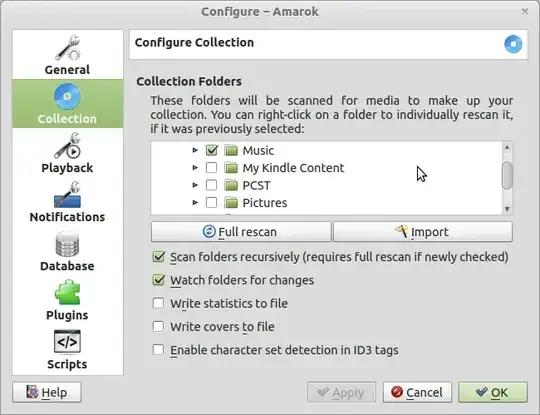Image resolution: width=540 pixels, height=415 pixels.
Task: Click the Music folder icon
Action: (231, 150)
